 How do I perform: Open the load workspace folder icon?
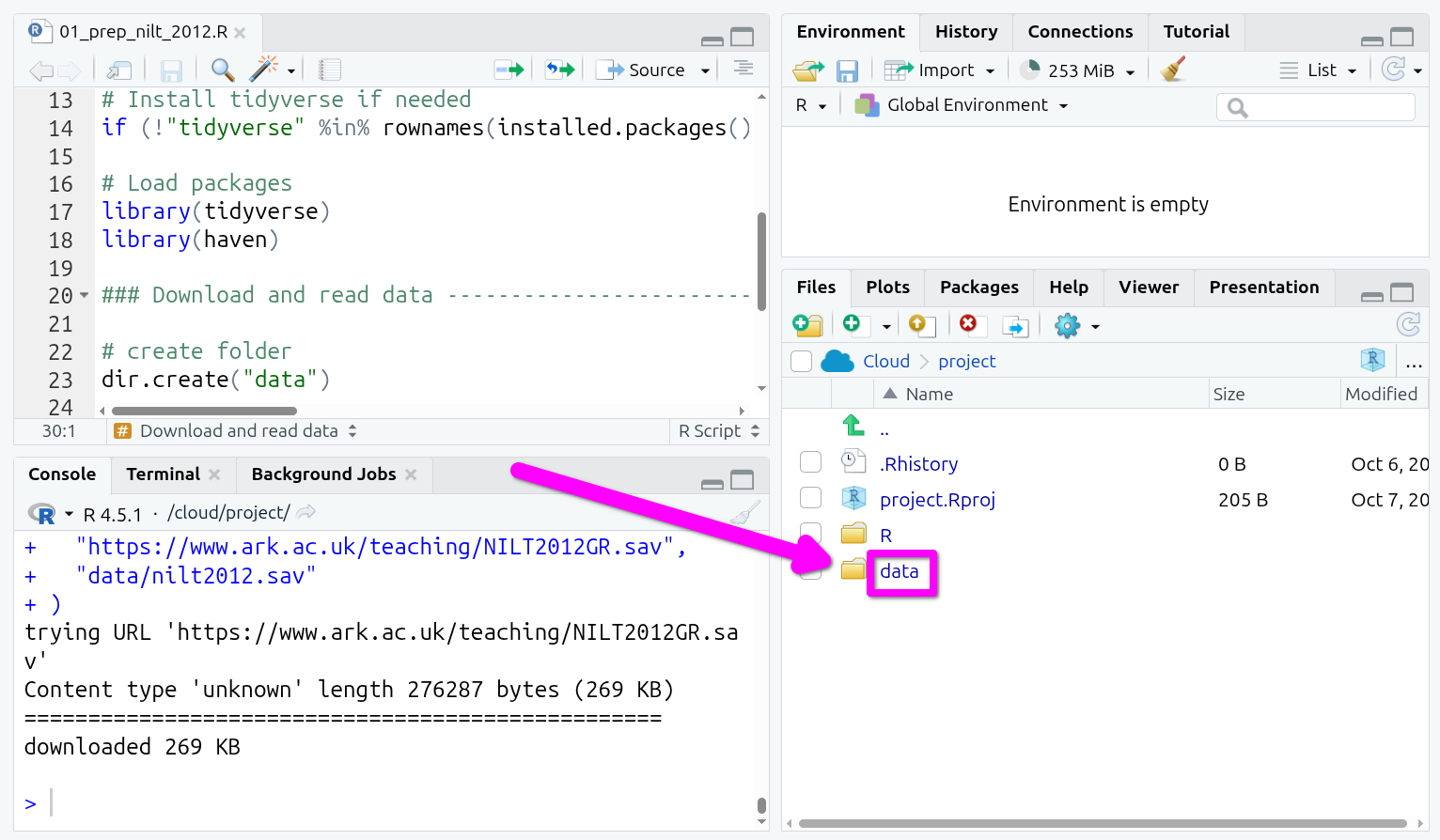807,70
